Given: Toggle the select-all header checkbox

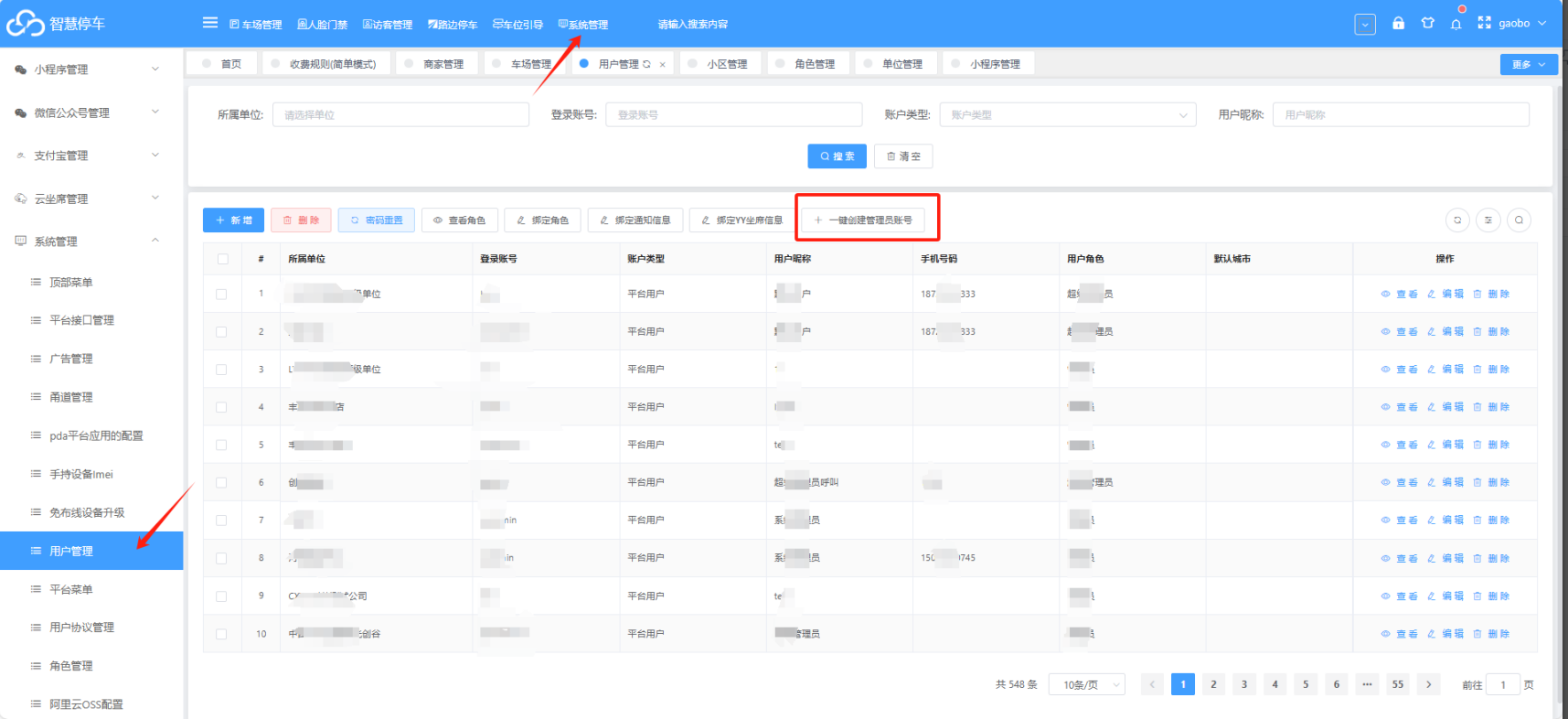Looking at the screenshot, I should [222, 259].
